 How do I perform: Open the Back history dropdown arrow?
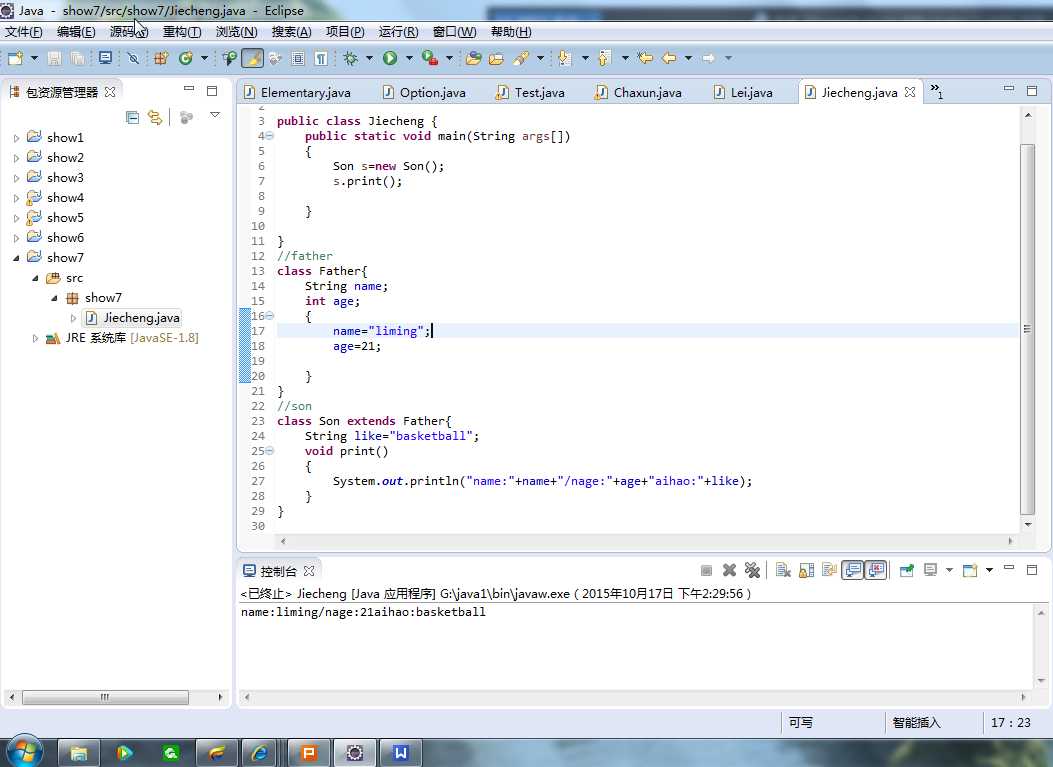point(688,58)
